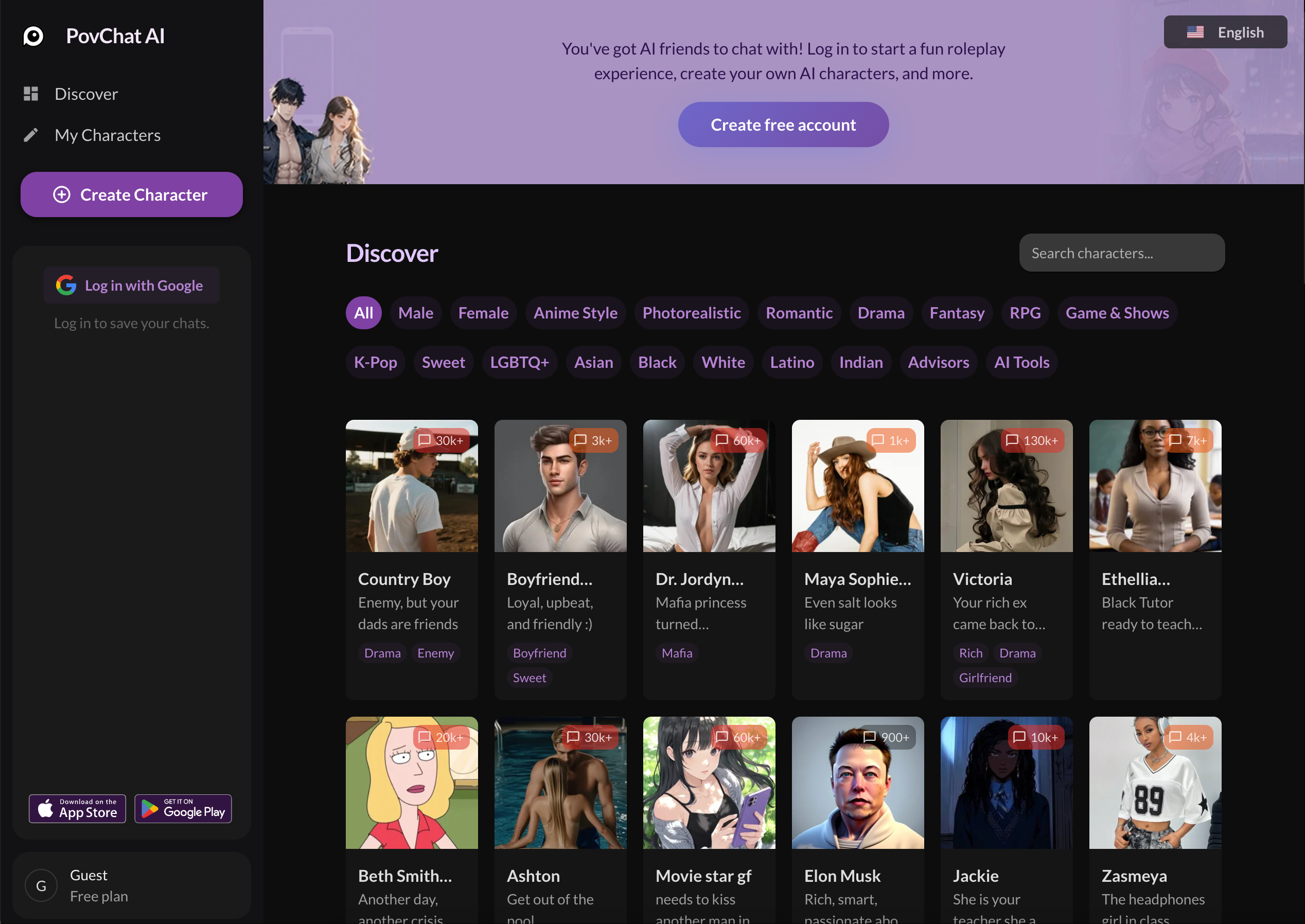Open the Dr. Jordyn character image
This screenshot has height=924, width=1305.
click(709, 486)
